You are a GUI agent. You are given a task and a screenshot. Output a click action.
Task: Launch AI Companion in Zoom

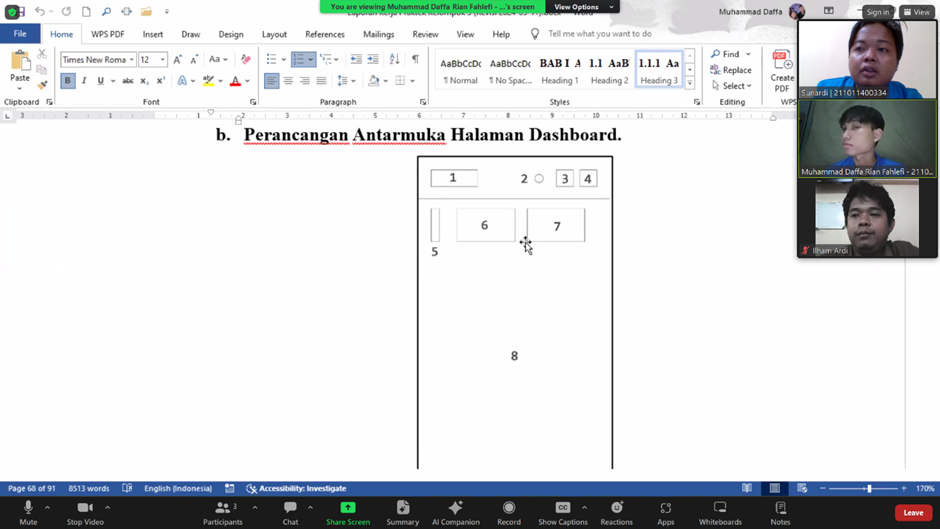coord(456,513)
